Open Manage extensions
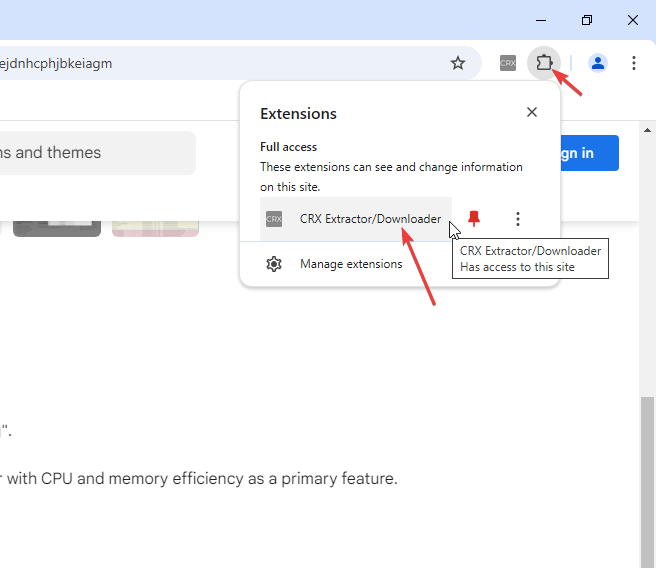This screenshot has width=656, height=568. (350, 264)
